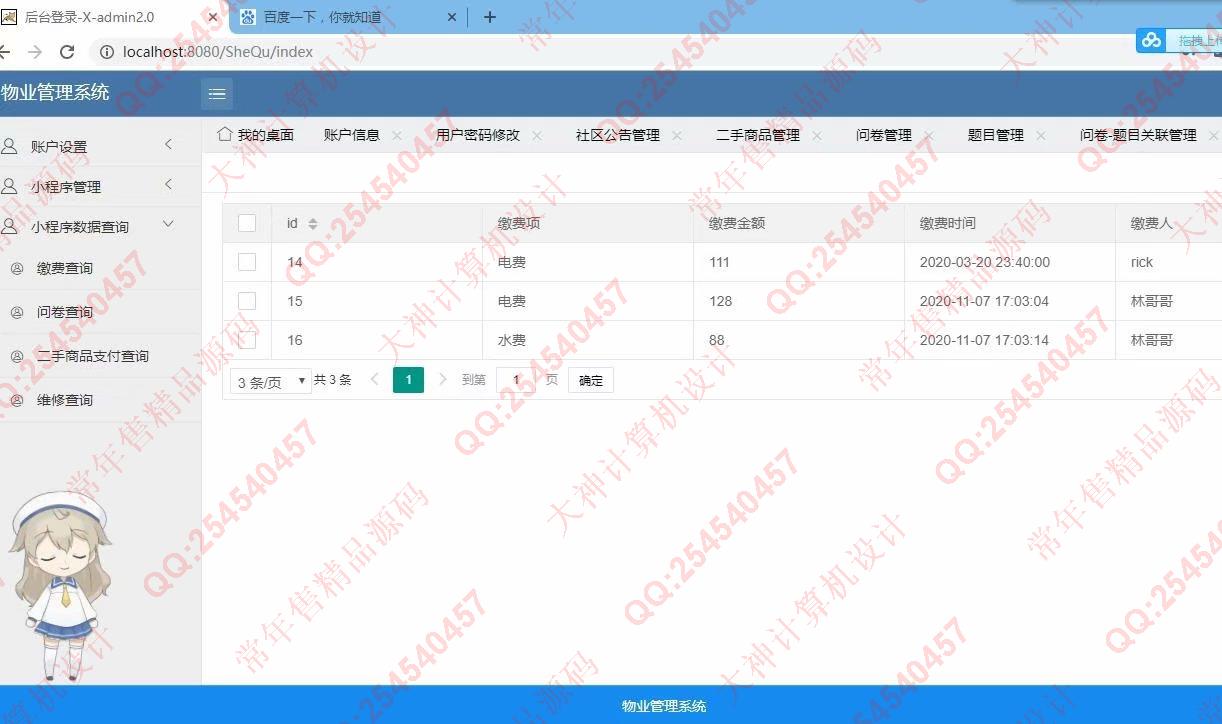Click the site info icon in the address bar

[107, 52]
